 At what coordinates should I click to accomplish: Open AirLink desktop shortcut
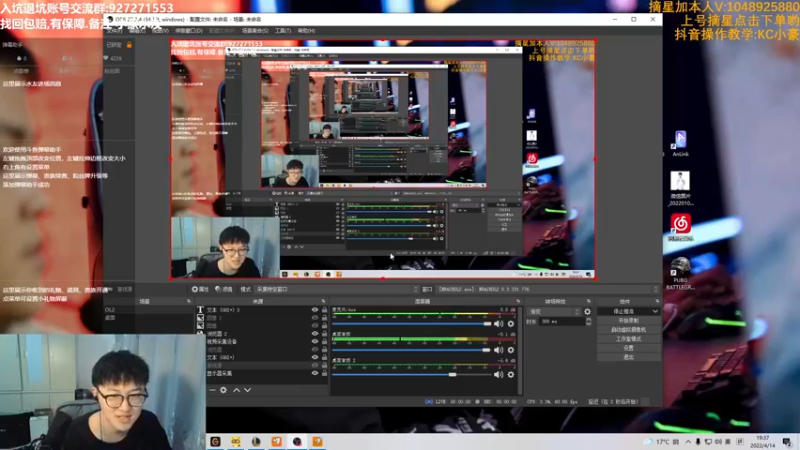coord(680,143)
